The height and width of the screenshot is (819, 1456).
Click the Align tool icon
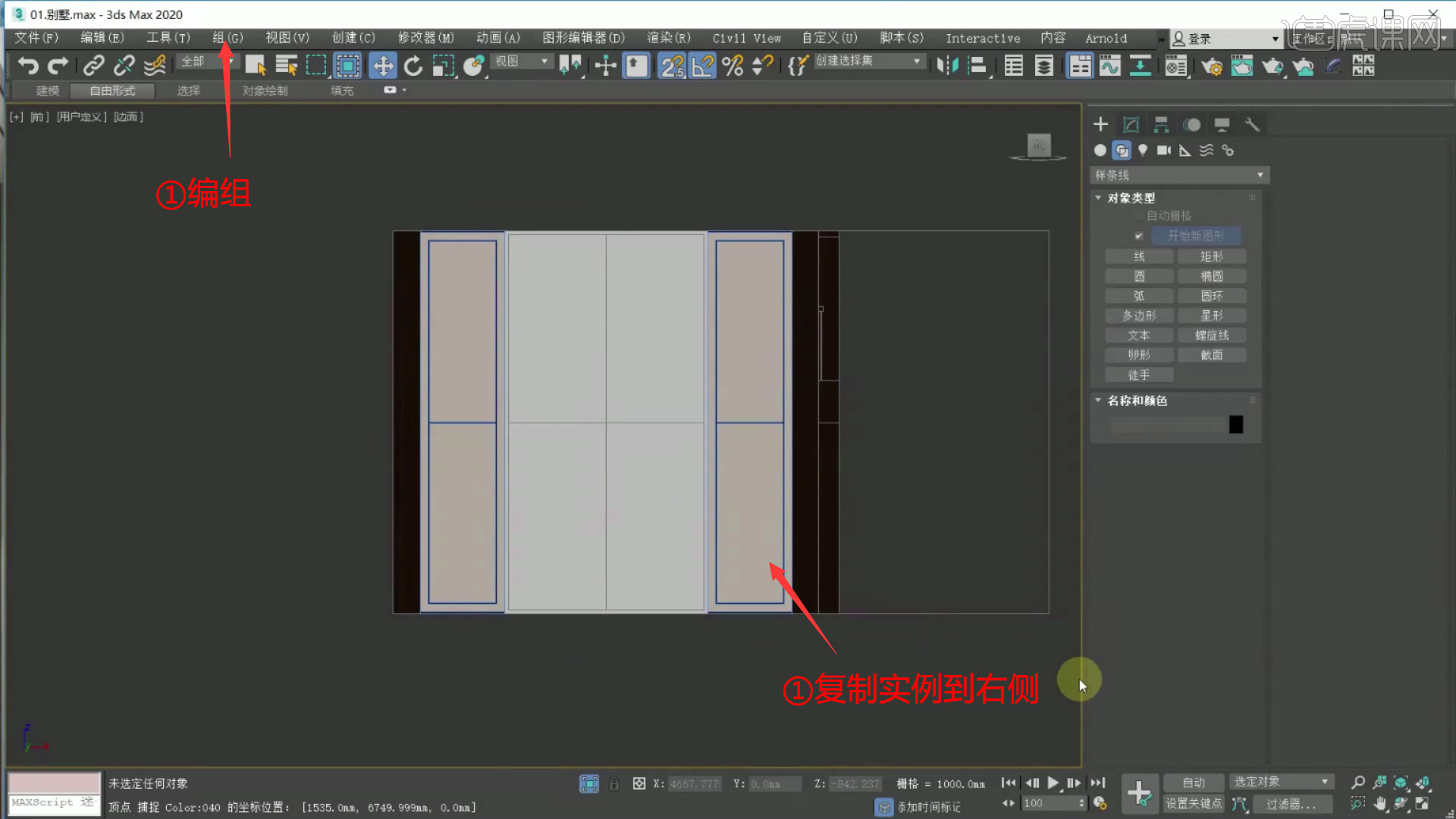pos(977,66)
